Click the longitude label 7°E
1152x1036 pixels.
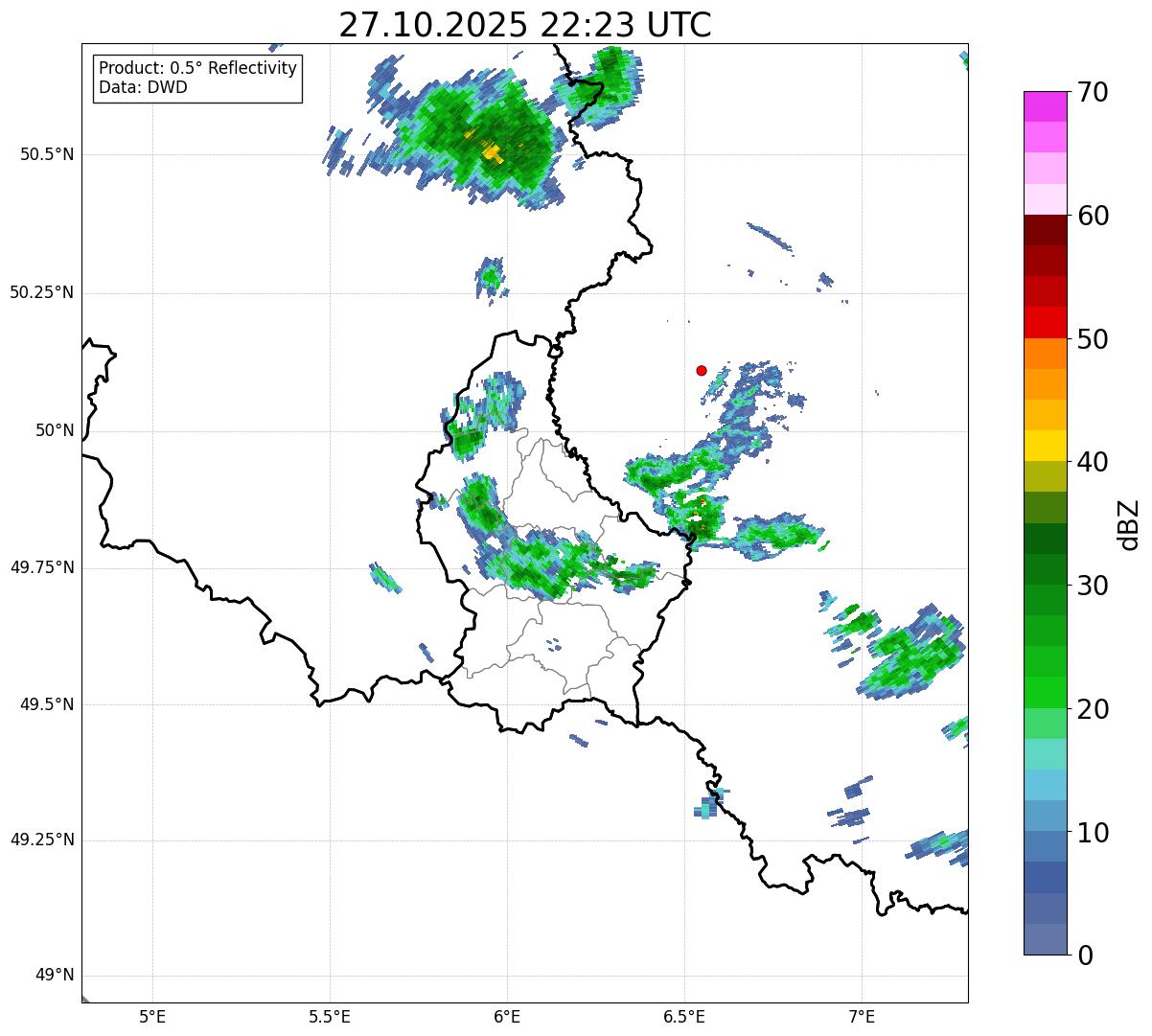point(862,1018)
